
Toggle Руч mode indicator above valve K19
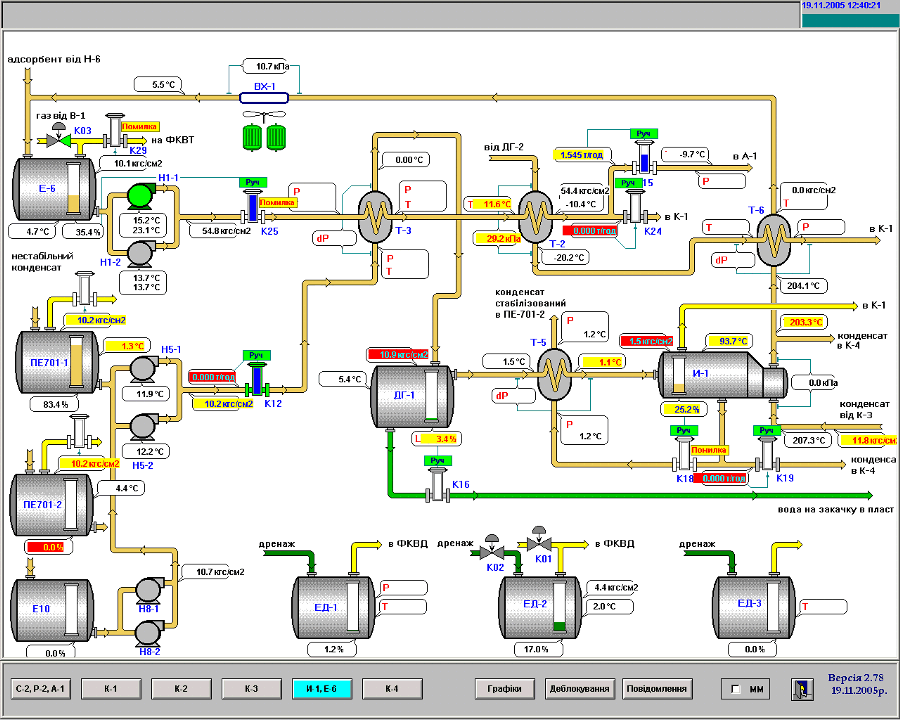[767, 431]
